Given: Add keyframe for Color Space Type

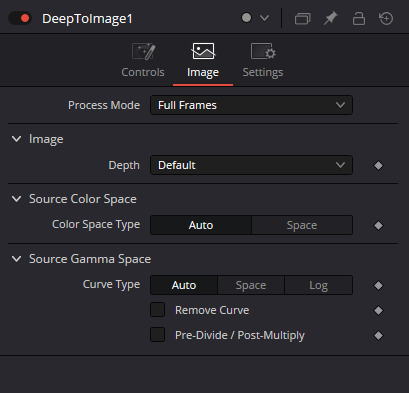Looking at the screenshot, I should 378,225.
